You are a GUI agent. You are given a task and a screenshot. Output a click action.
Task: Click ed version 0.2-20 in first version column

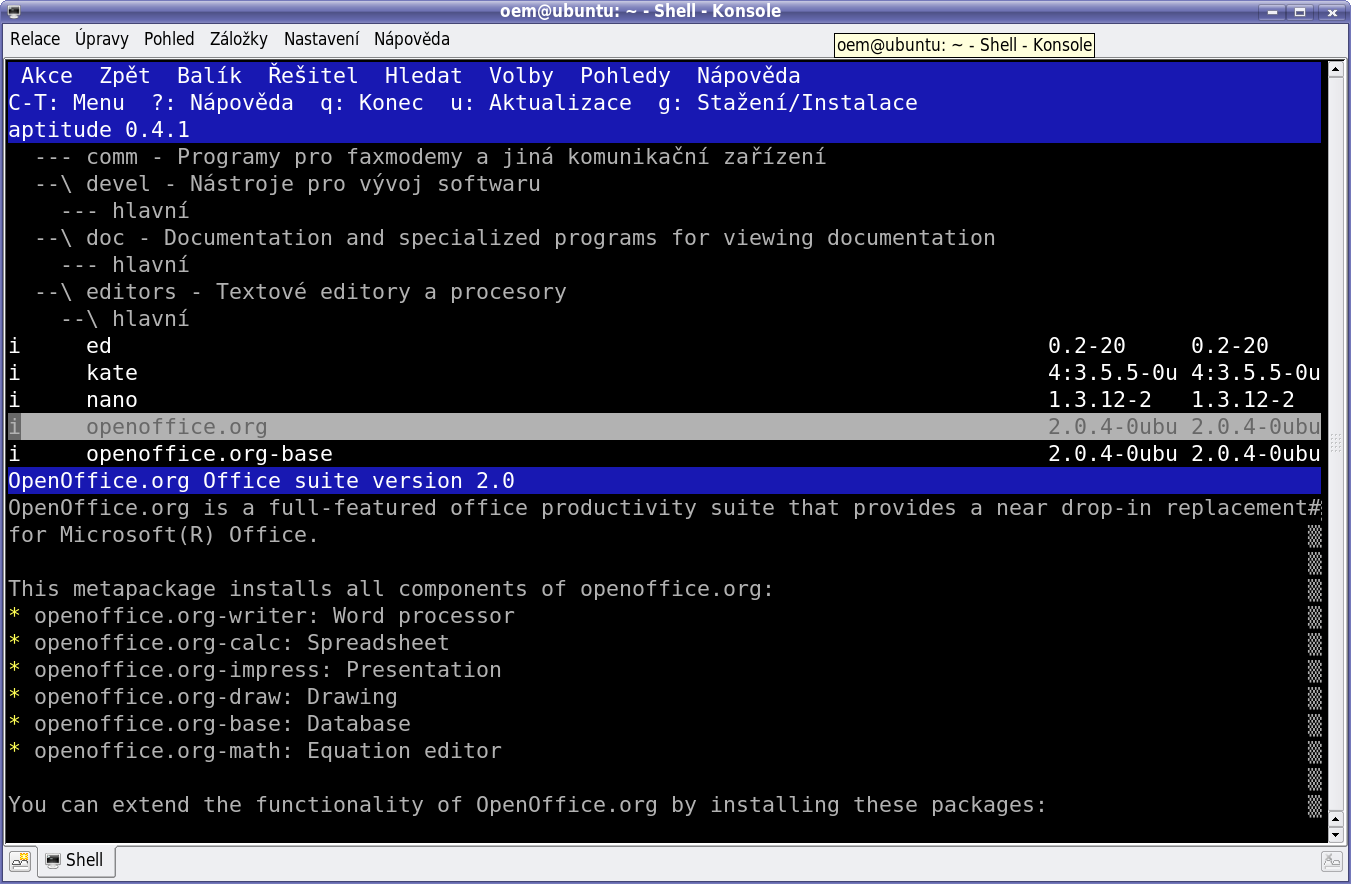pos(1087,346)
